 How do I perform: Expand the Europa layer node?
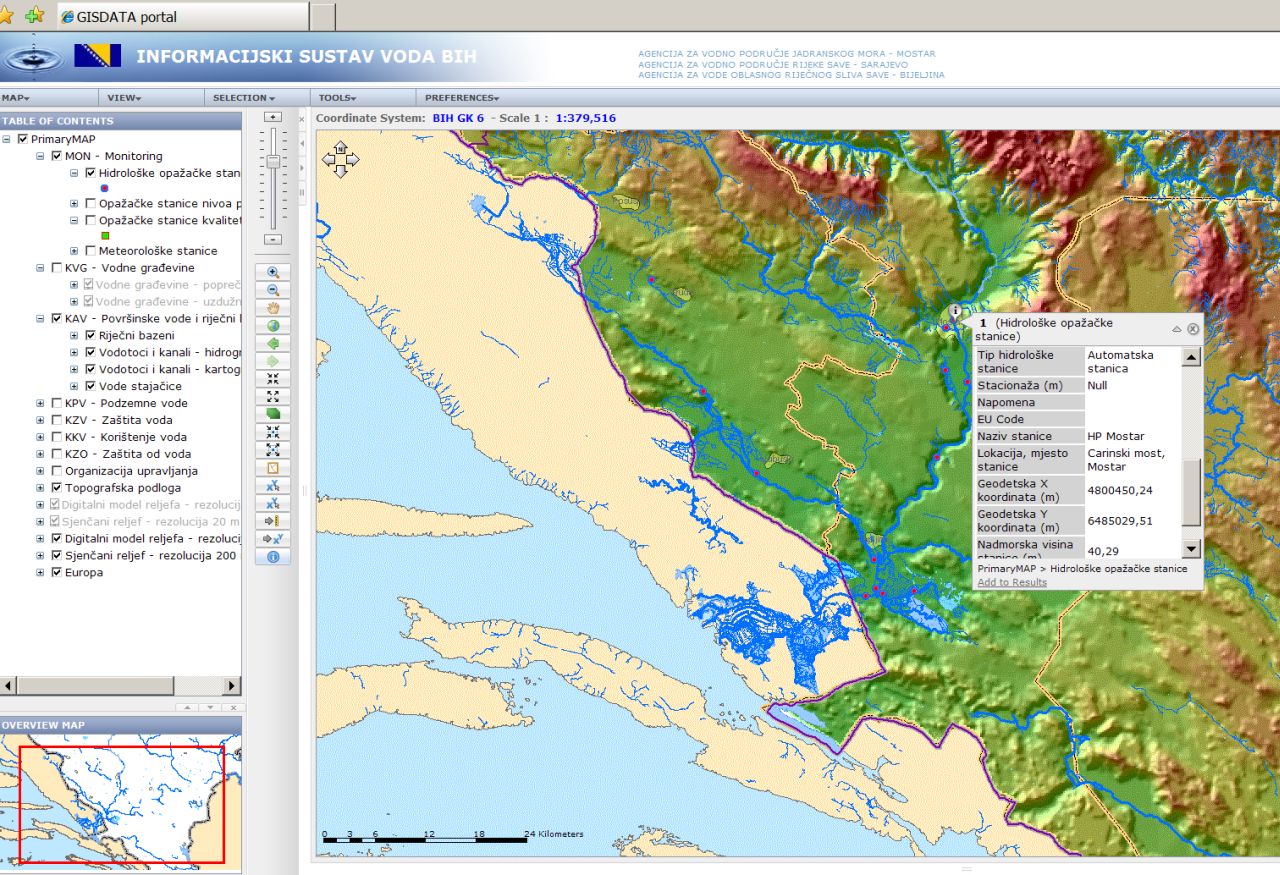[x=41, y=573]
